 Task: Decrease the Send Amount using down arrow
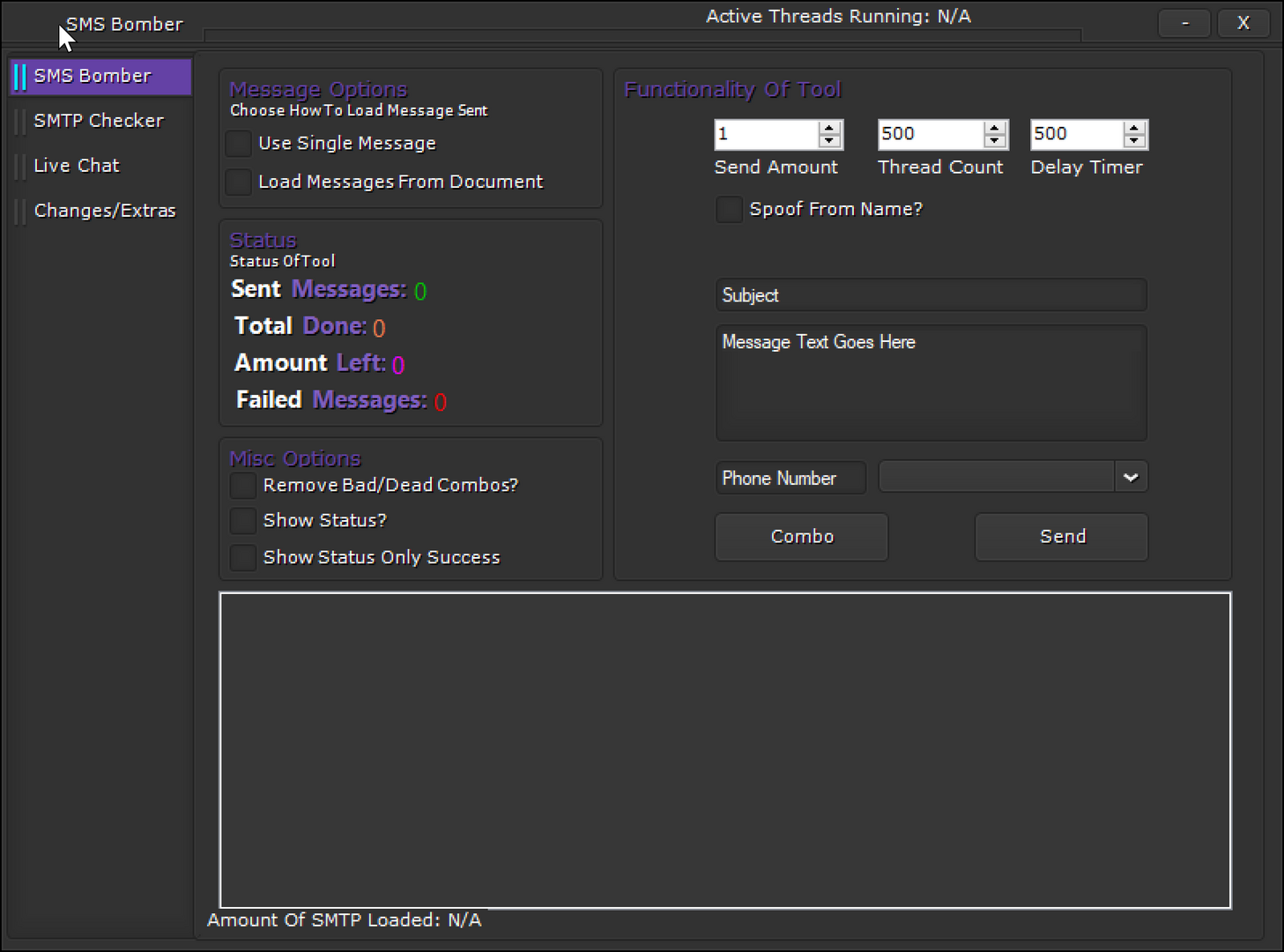click(x=828, y=141)
